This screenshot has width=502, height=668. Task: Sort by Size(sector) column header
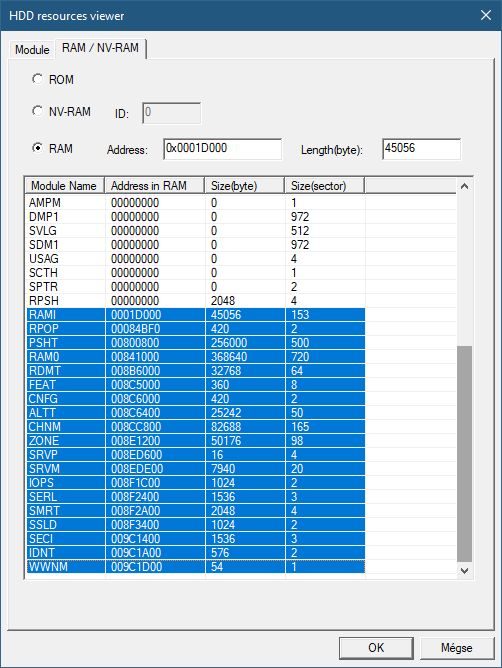(x=324, y=186)
